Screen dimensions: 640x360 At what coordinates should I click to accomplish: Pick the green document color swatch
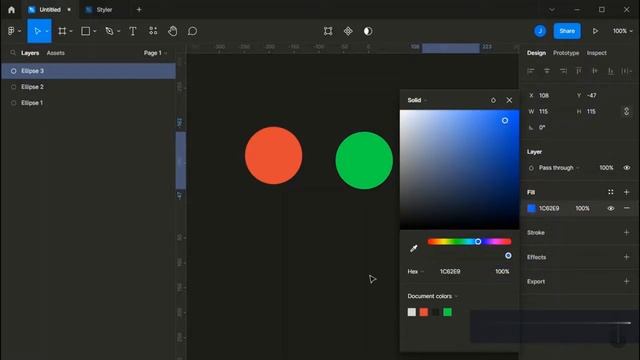(x=447, y=312)
